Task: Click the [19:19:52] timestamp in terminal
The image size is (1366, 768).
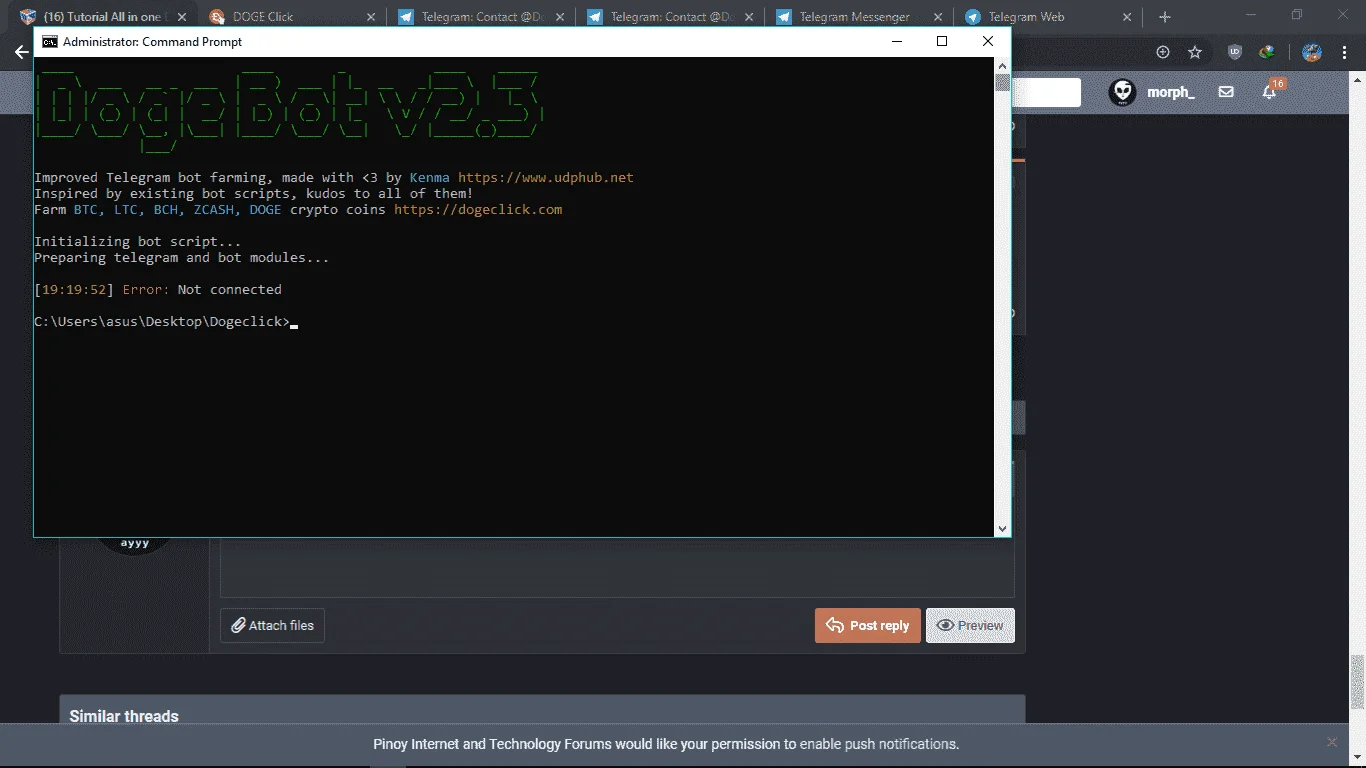Action: tap(74, 290)
